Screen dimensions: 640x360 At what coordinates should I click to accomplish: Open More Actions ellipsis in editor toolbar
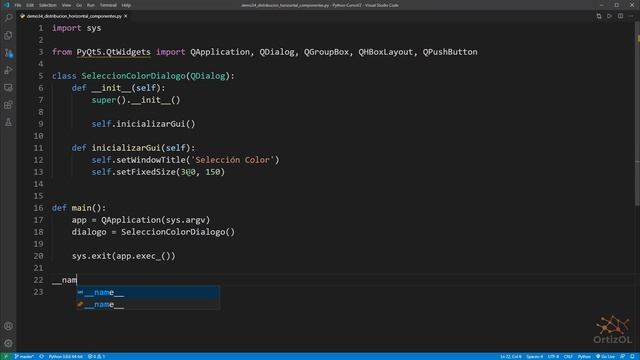[631, 16]
